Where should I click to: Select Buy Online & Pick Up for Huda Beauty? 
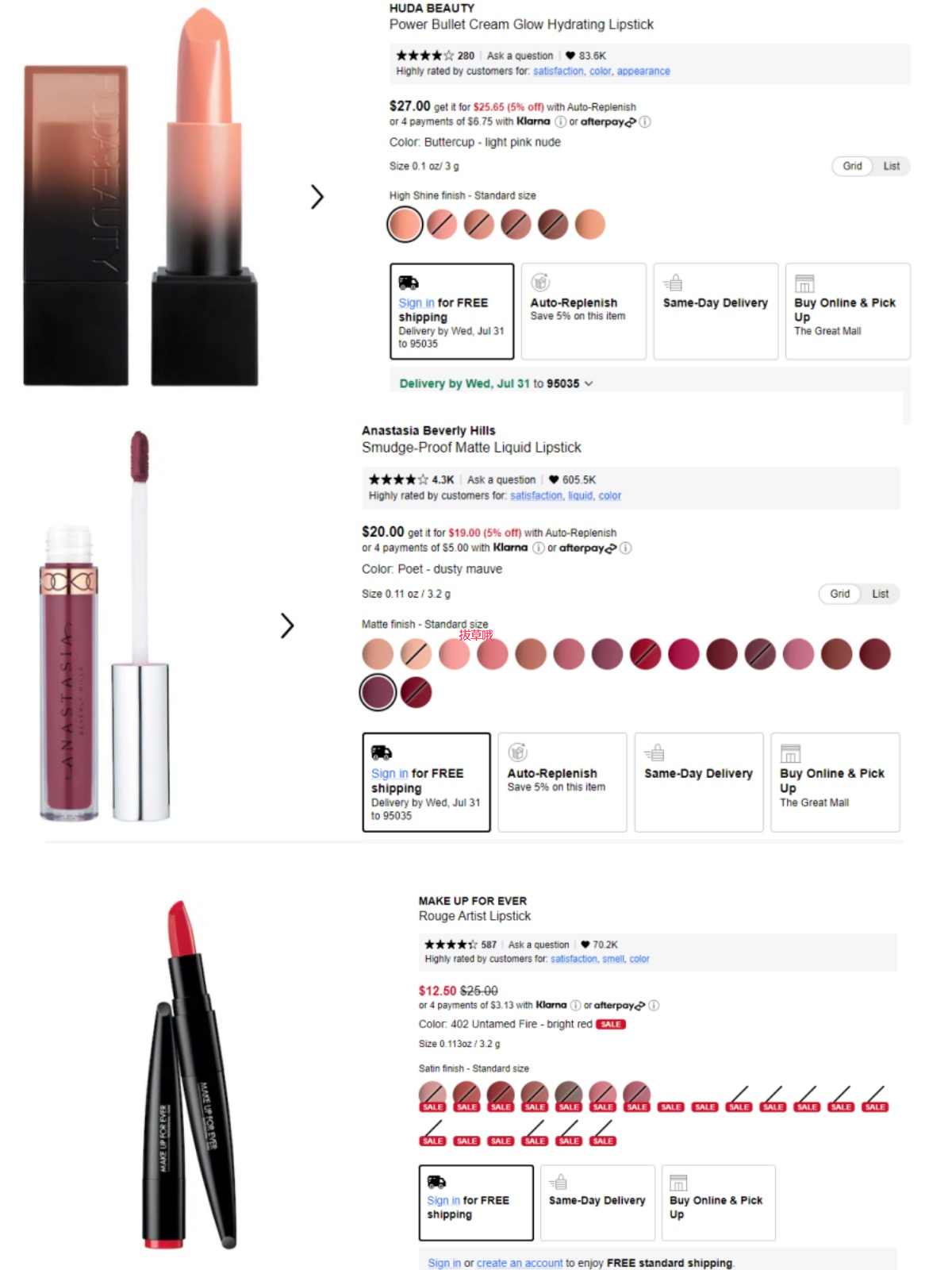pos(848,311)
